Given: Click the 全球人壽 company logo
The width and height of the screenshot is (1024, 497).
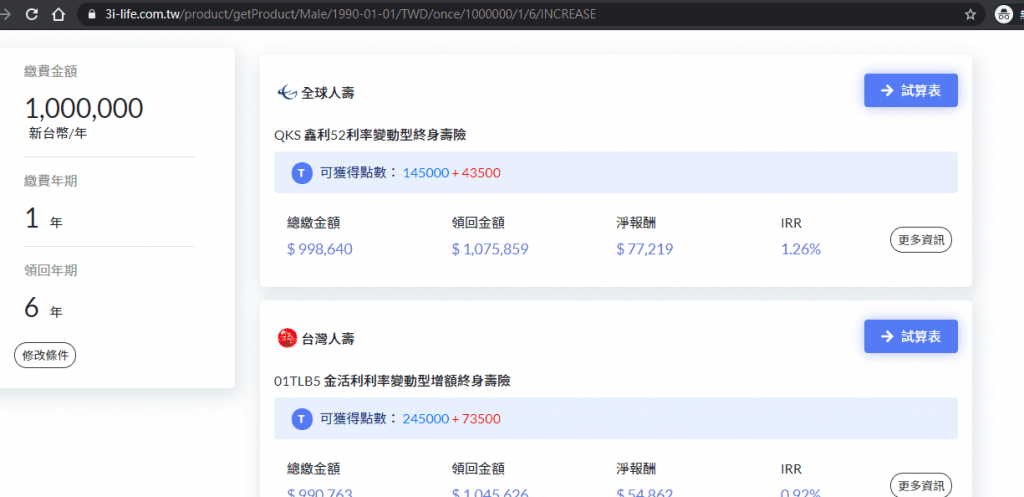Looking at the screenshot, I should (x=287, y=93).
